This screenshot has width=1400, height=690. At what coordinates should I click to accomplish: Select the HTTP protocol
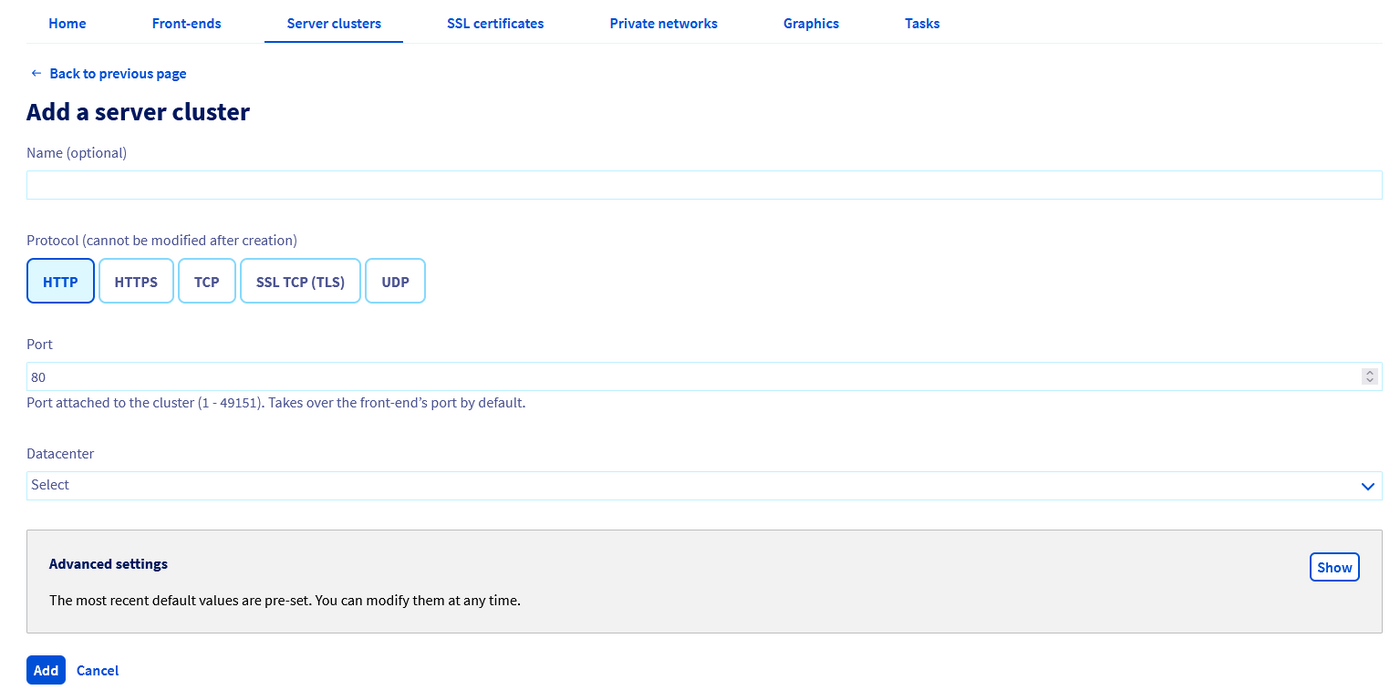(x=60, y=281)
